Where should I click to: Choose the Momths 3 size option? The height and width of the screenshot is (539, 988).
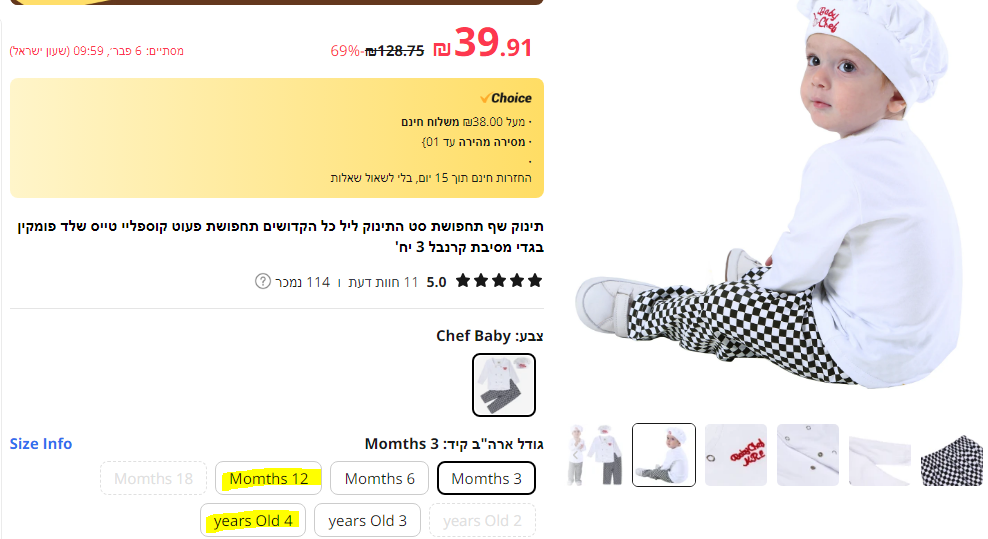tap(486, 478)
